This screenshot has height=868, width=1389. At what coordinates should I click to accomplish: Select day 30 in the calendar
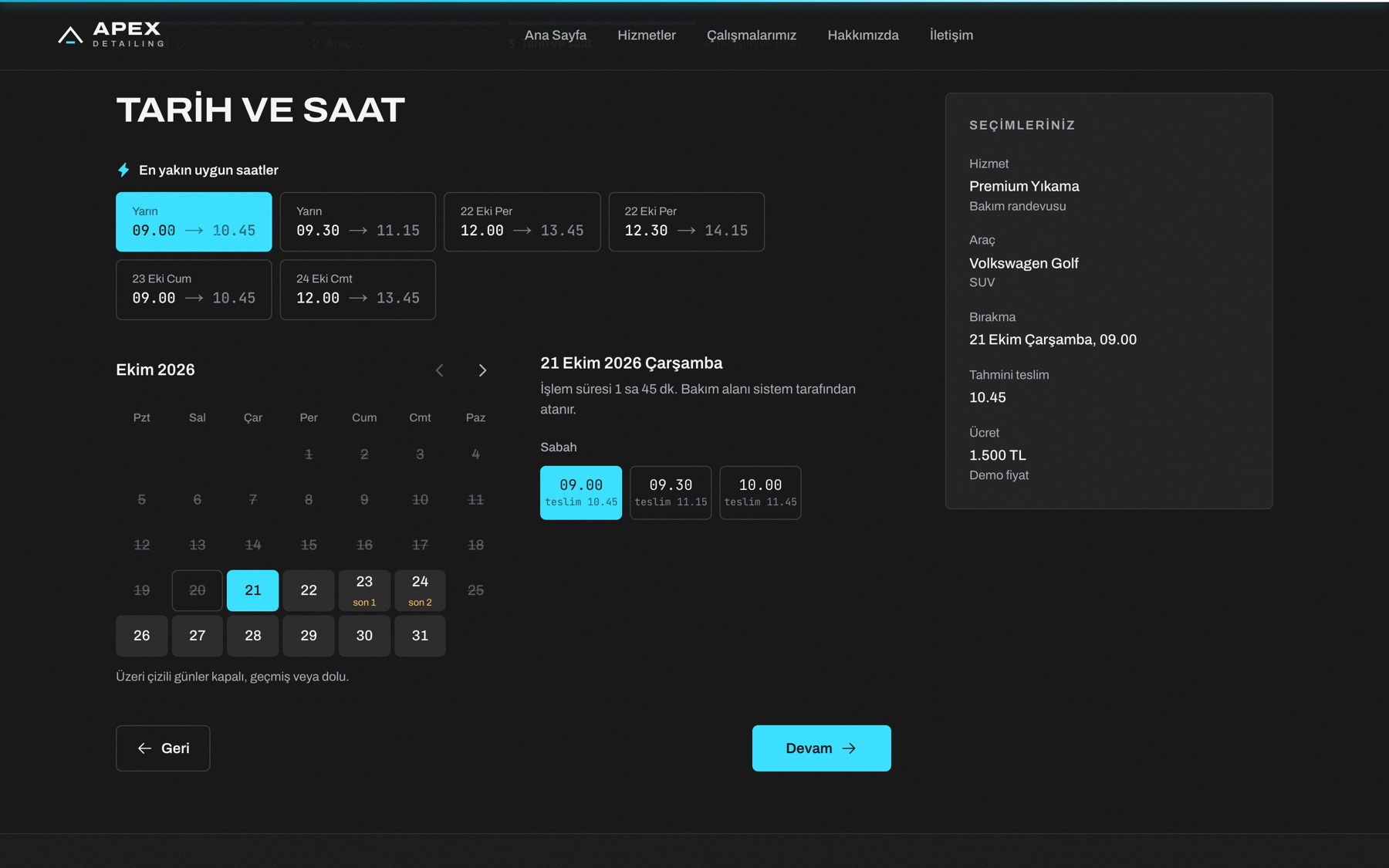[364, 636]
